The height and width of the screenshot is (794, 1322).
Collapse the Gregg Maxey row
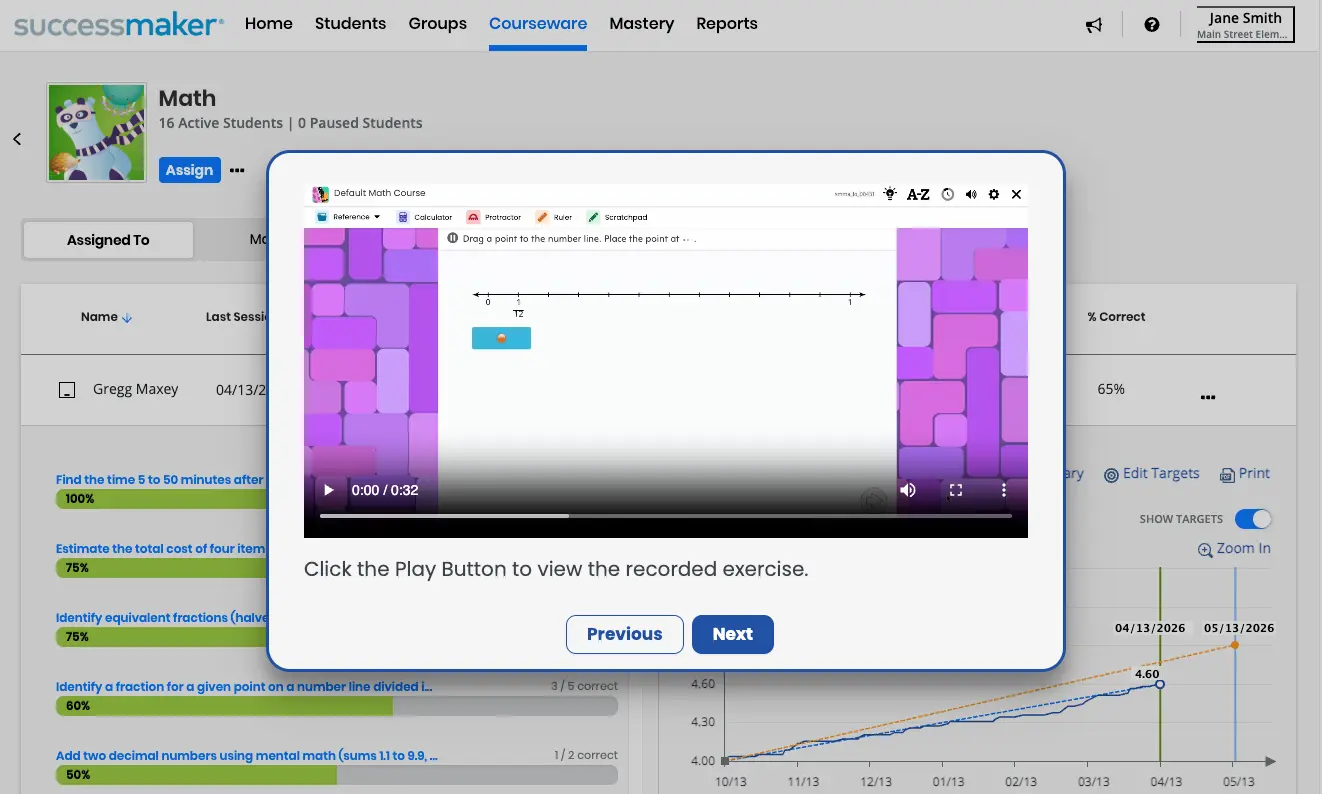(x=66, y=390)
